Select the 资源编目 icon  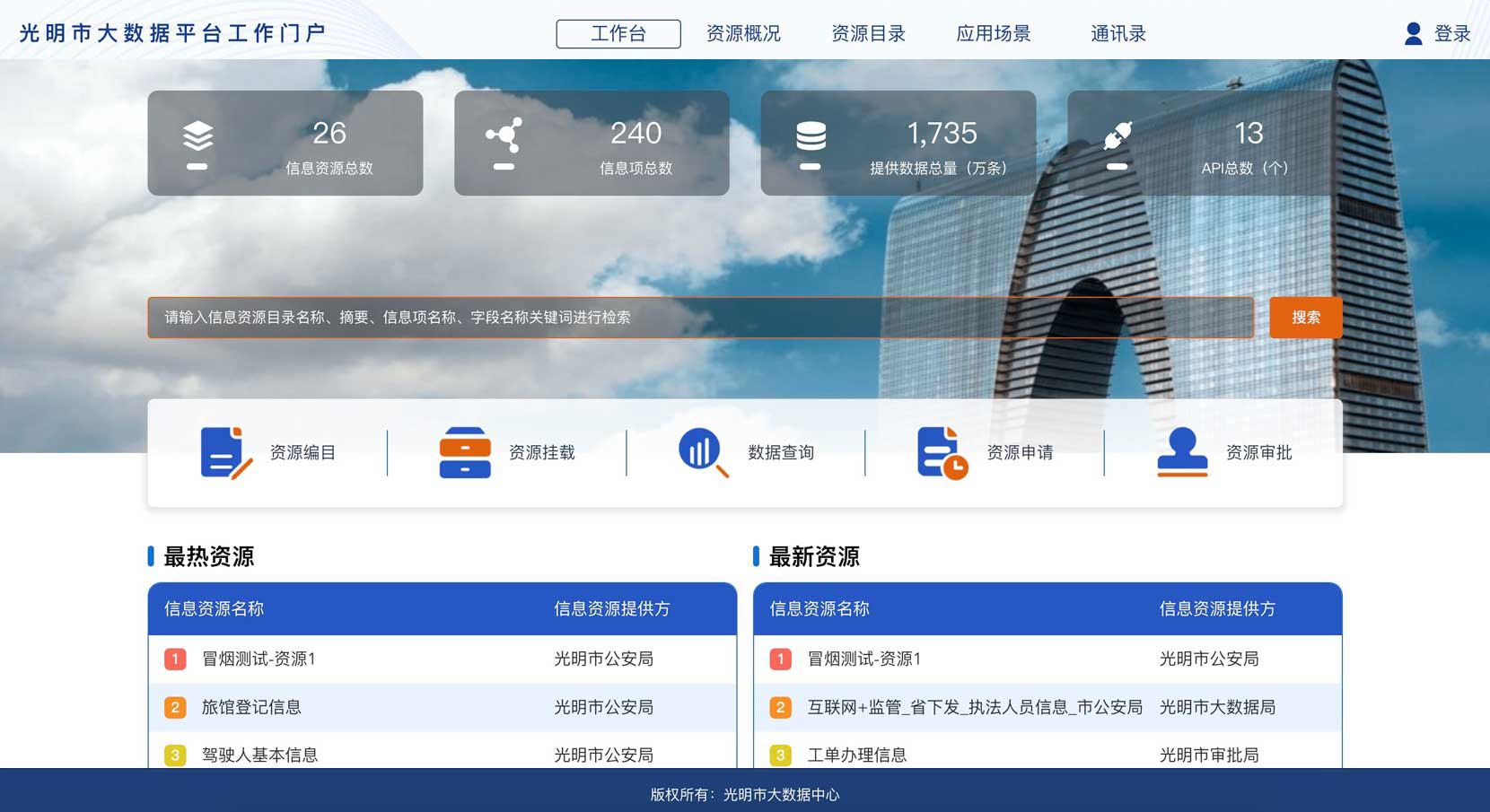click(223, 452)
